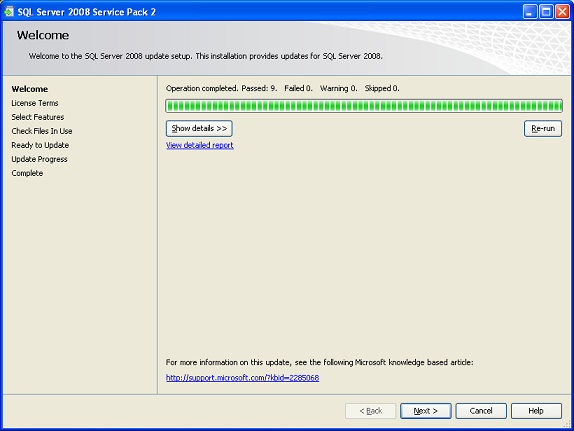Proceed with the Next button
The width and height of the screenshot is (574, 431).
click(x=426, y=411)
